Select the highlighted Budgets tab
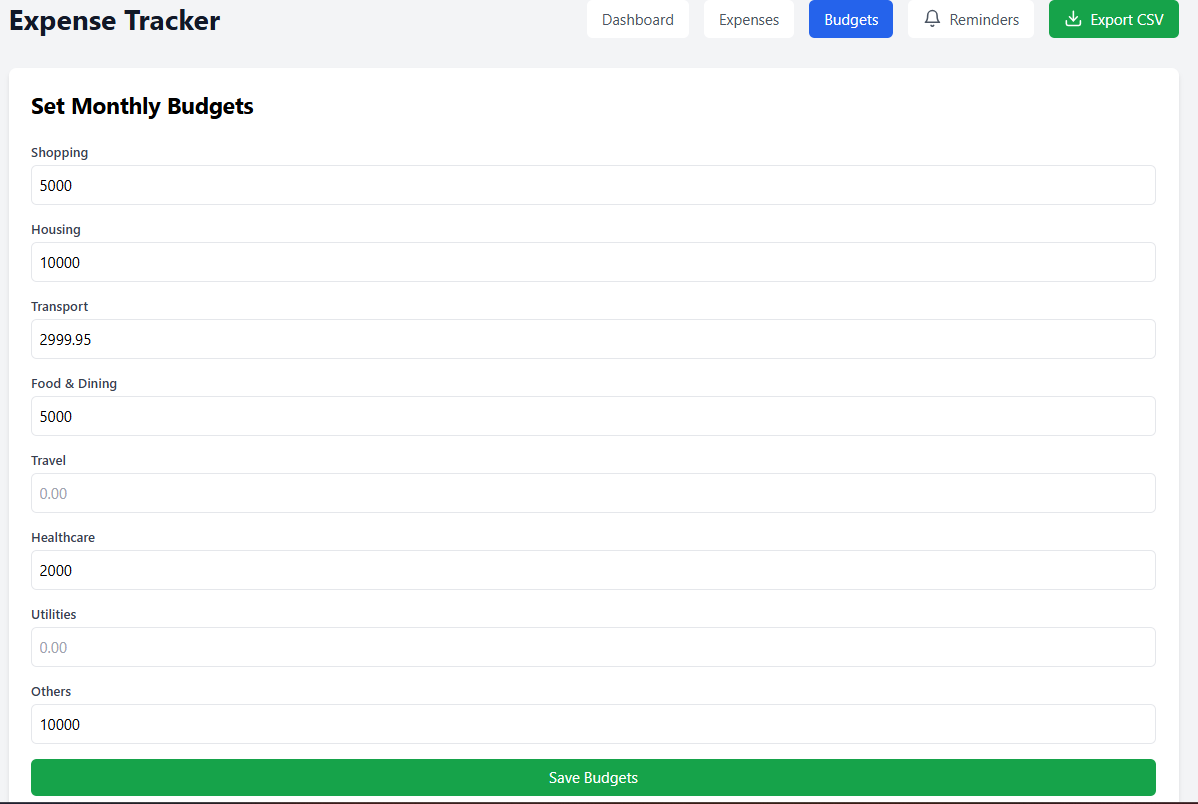Viewport: 1198px width, 804px height. coord(850,19)
